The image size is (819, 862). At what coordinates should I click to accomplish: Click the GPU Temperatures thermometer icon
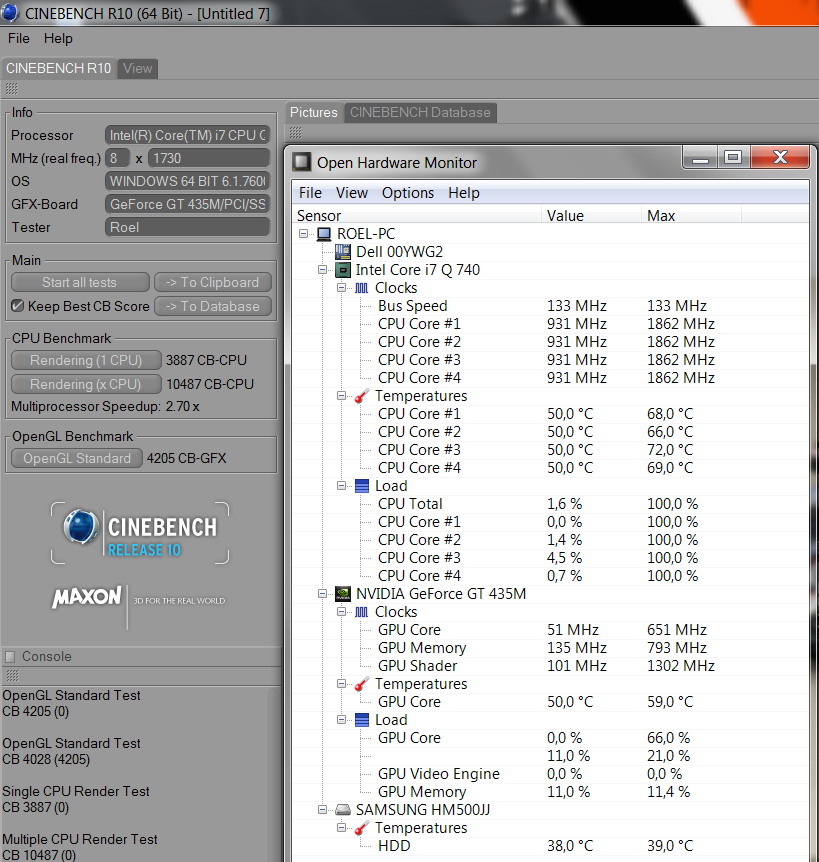361,684
